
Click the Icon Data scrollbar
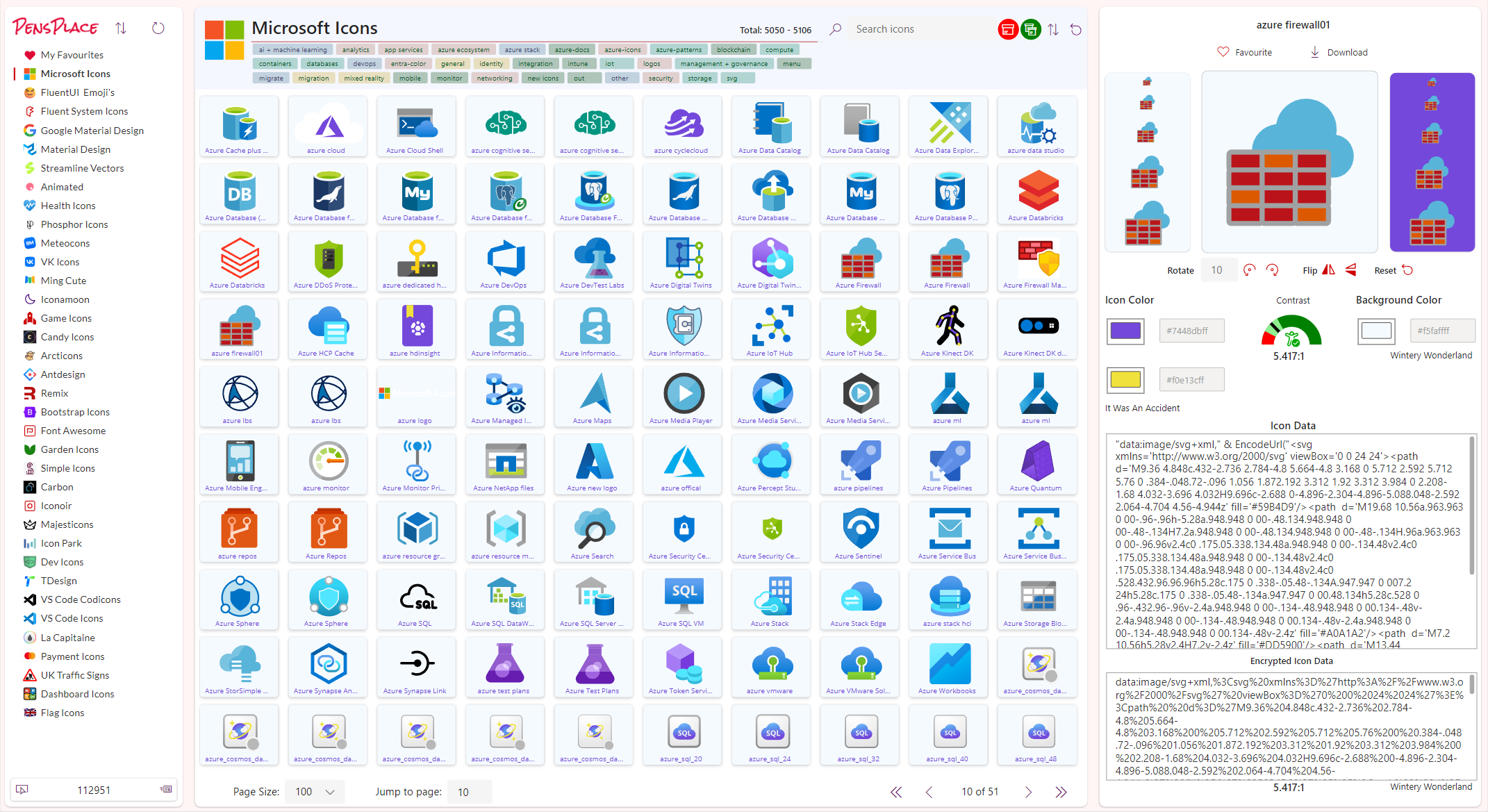tap(1471, 506)
